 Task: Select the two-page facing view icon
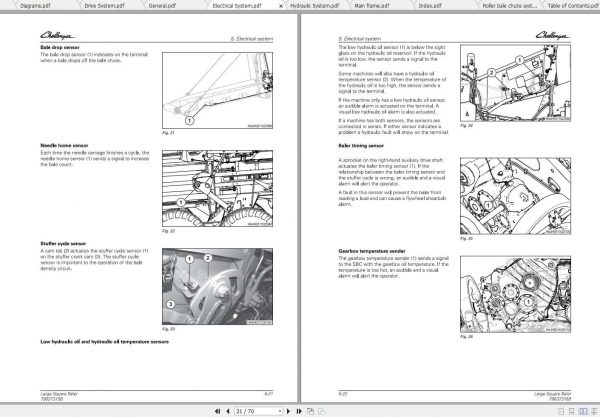tap(583, 412)
